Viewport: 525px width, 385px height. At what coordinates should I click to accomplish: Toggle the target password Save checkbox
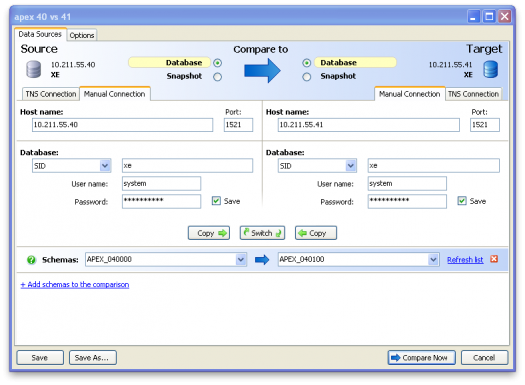[462, 201]
